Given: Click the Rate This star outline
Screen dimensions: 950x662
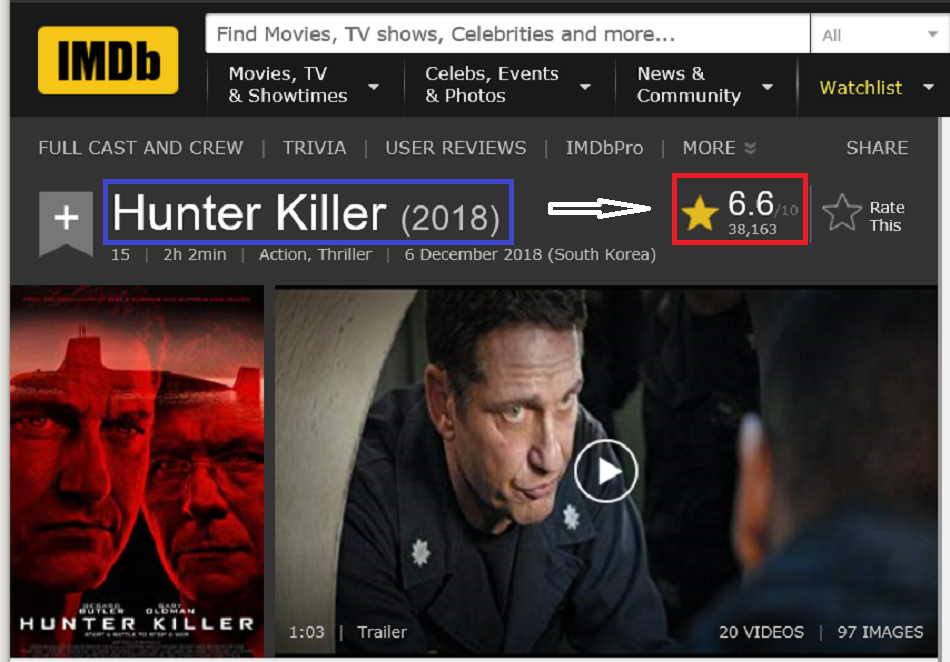Looking at the screenshot, I should tap(842, 212).
